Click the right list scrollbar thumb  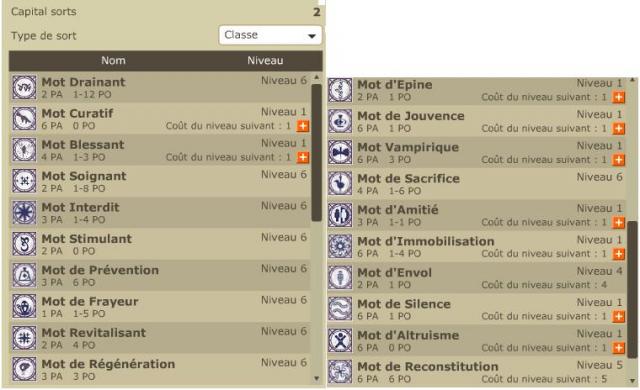[632, 290]
